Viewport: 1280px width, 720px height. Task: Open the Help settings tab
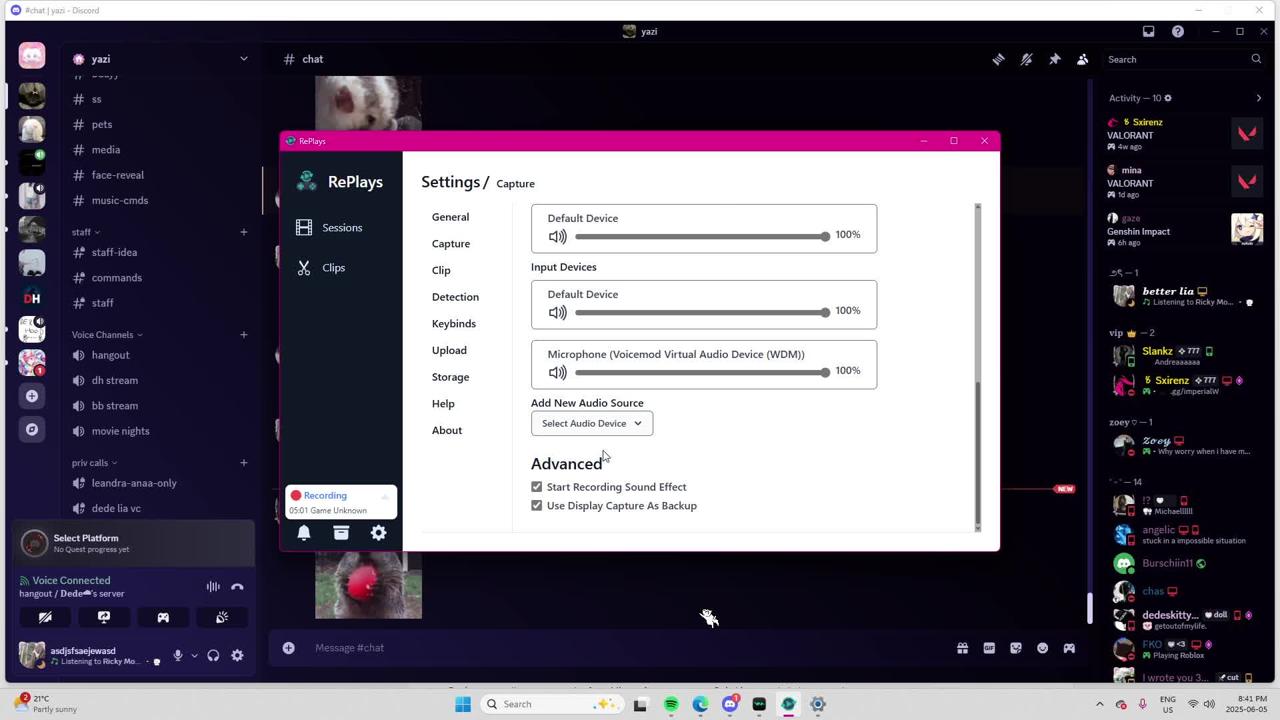tap(443, 404)
